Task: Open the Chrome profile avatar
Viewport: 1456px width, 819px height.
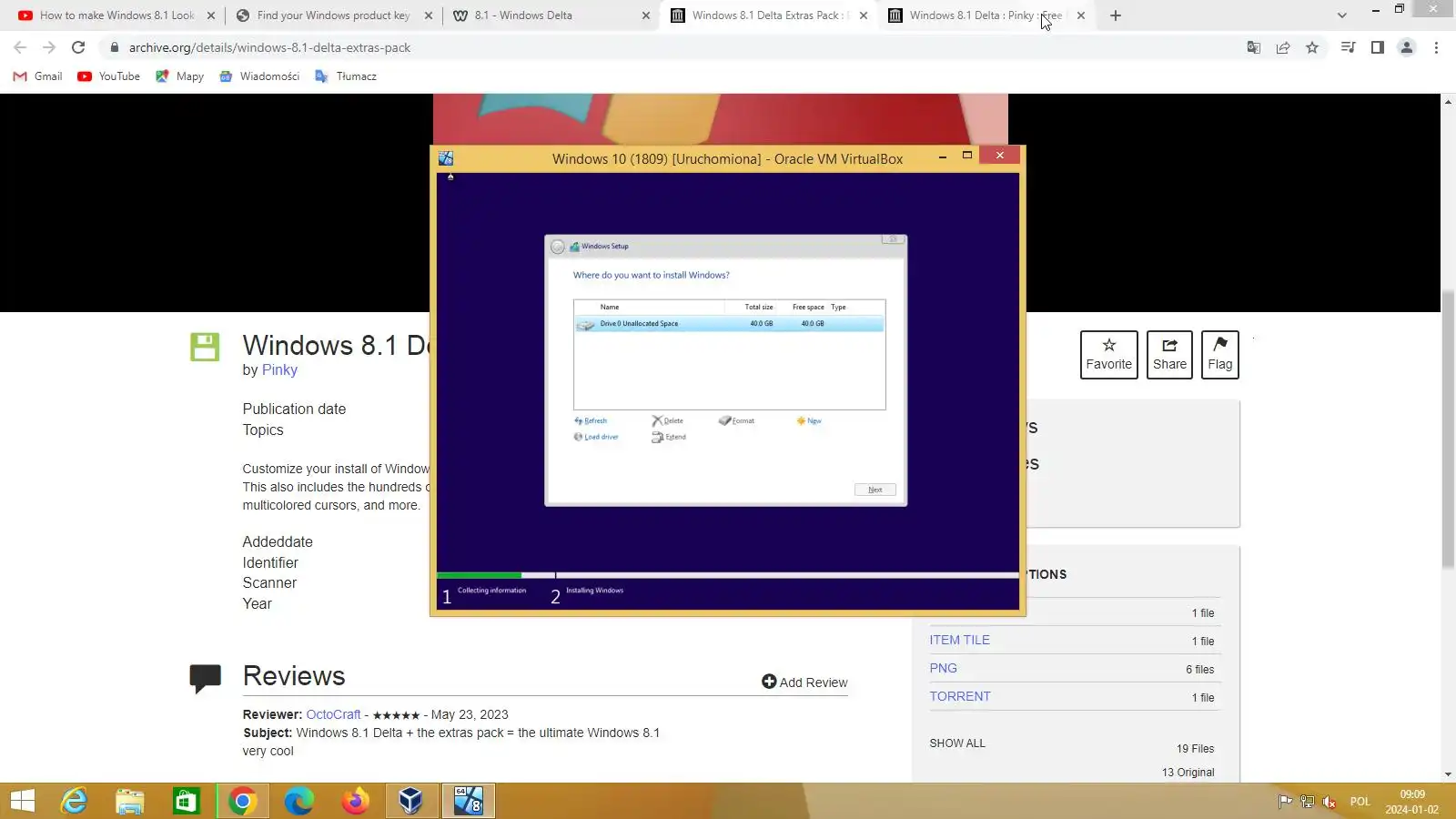Action: pos(1407,47)
